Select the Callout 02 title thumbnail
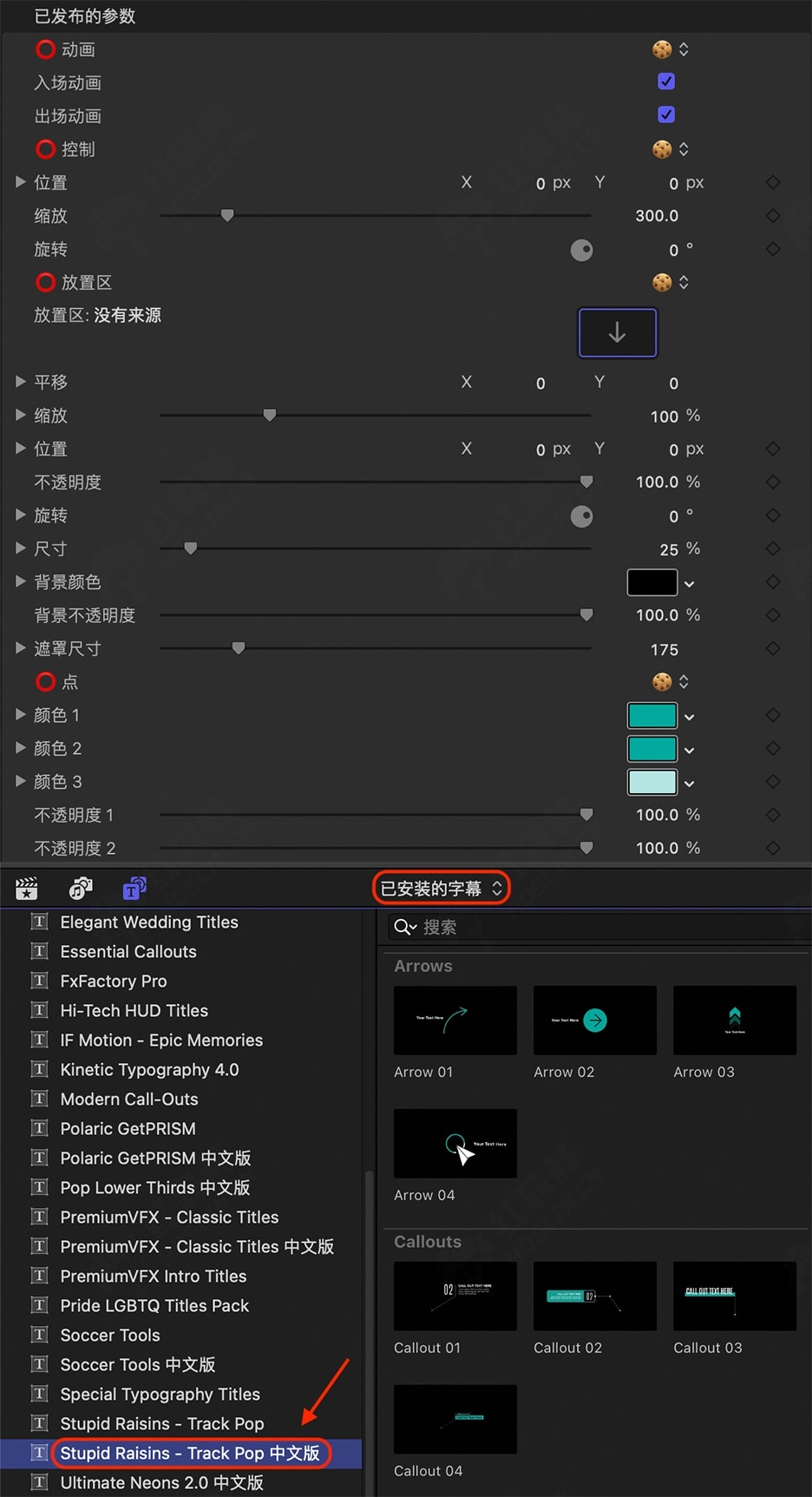 (595, 1297)
